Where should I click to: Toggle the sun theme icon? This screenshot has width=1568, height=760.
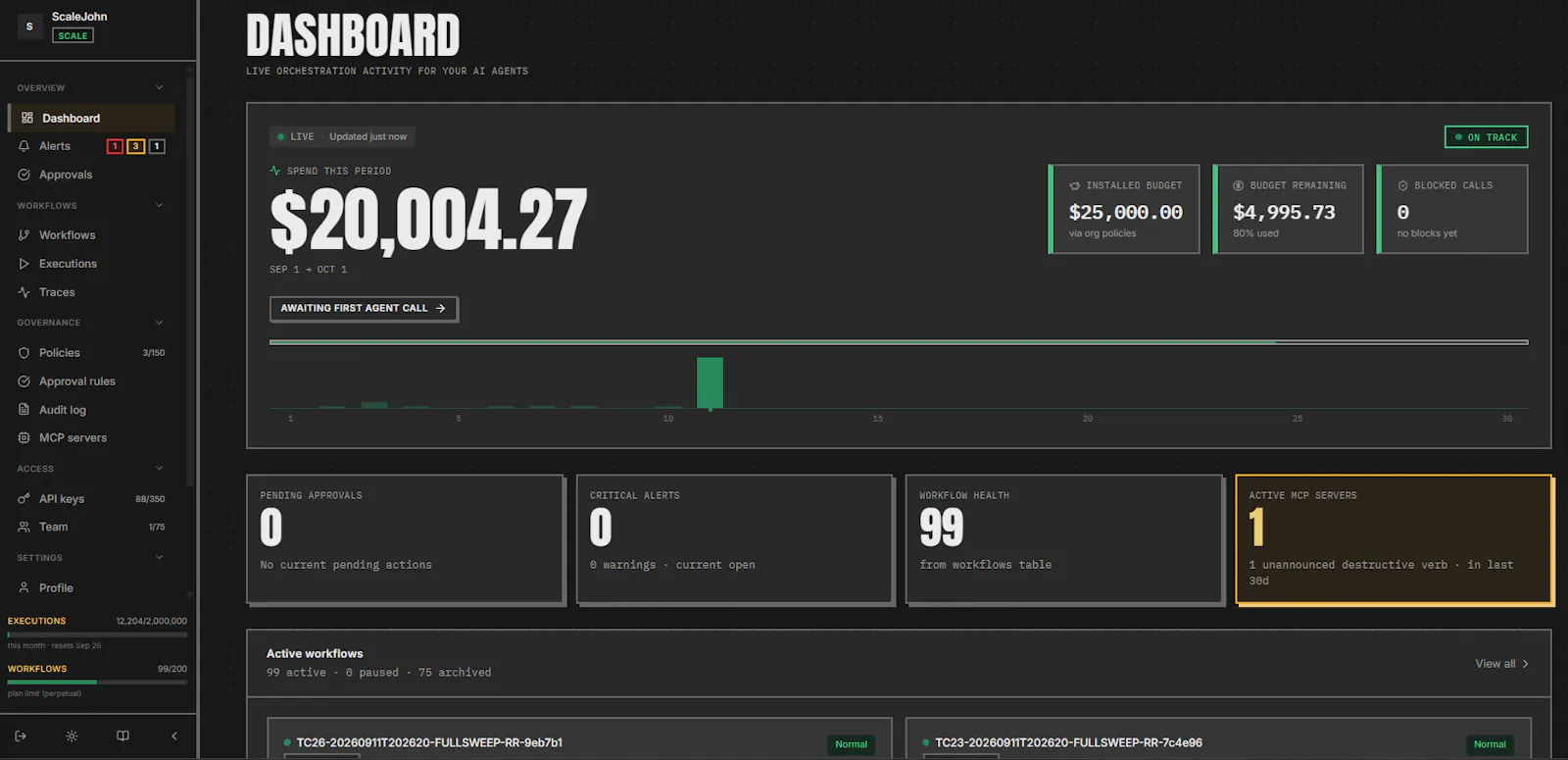(x=72, y=735)
